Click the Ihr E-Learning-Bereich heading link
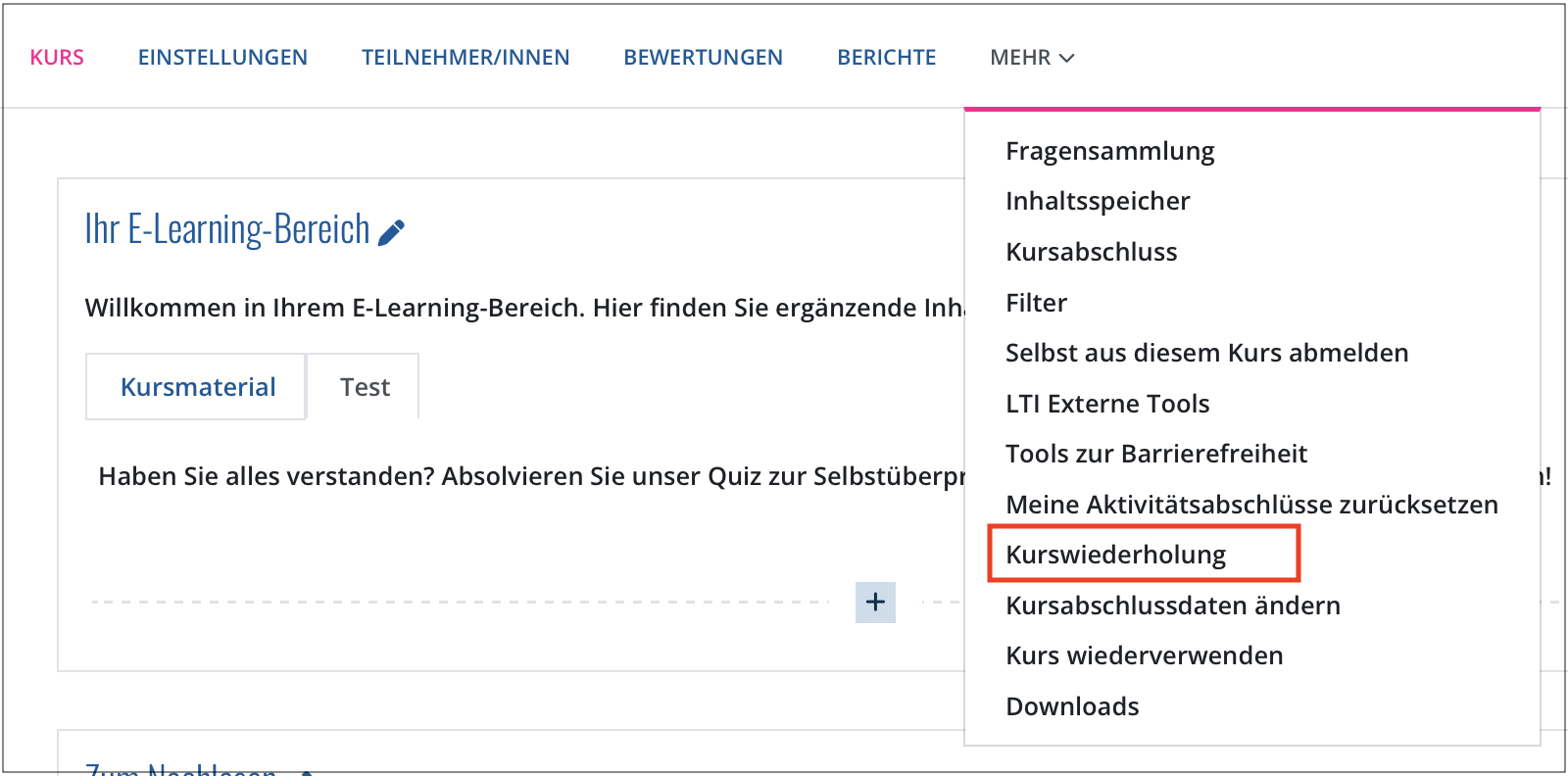Screen dimensions: 1568x776 (227, 229)
